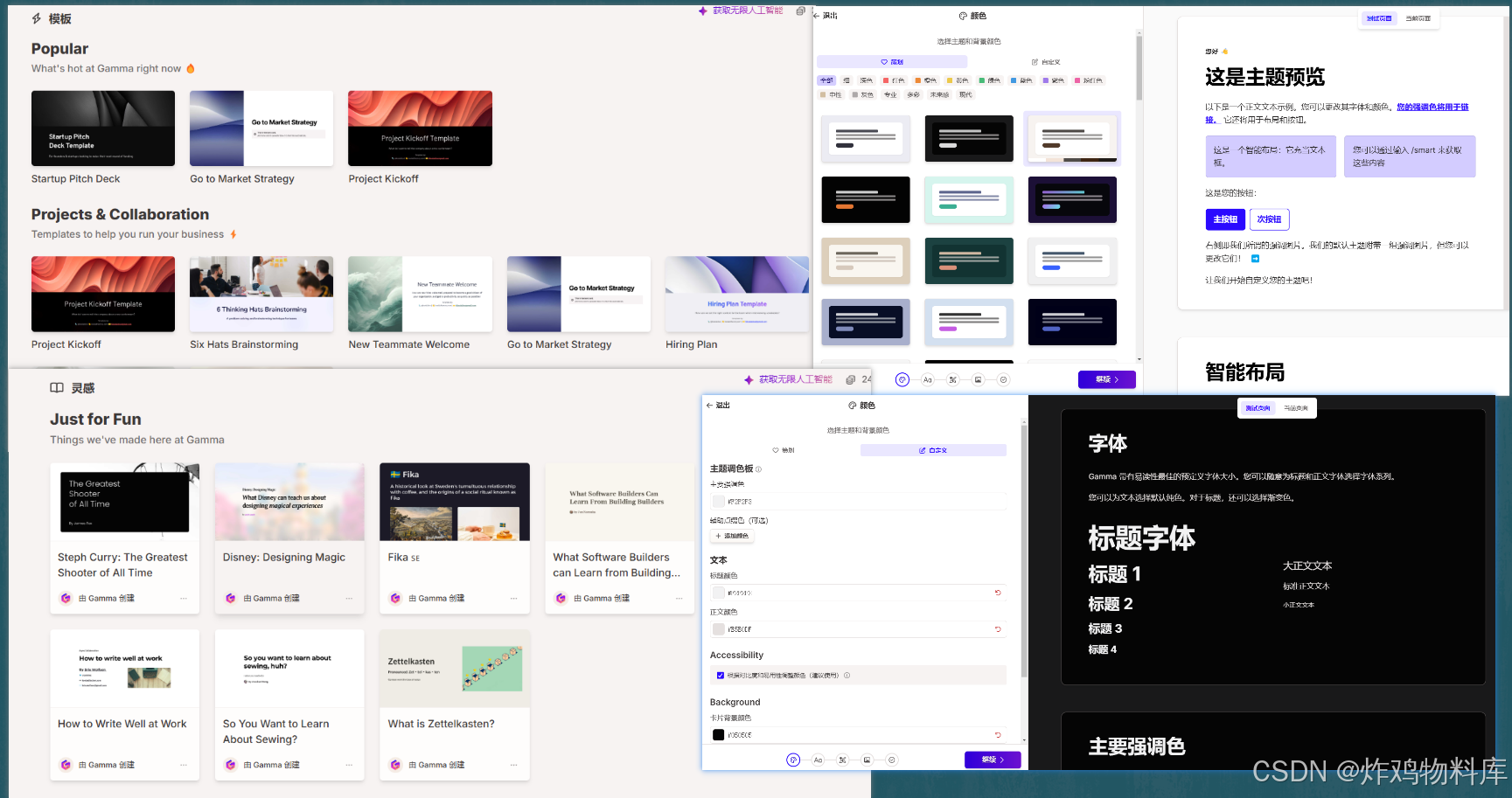The height and width of the screenshot is (798, 1512).
Task: Reset the card background color with its undo icon
Action: [x=998, y=735]
